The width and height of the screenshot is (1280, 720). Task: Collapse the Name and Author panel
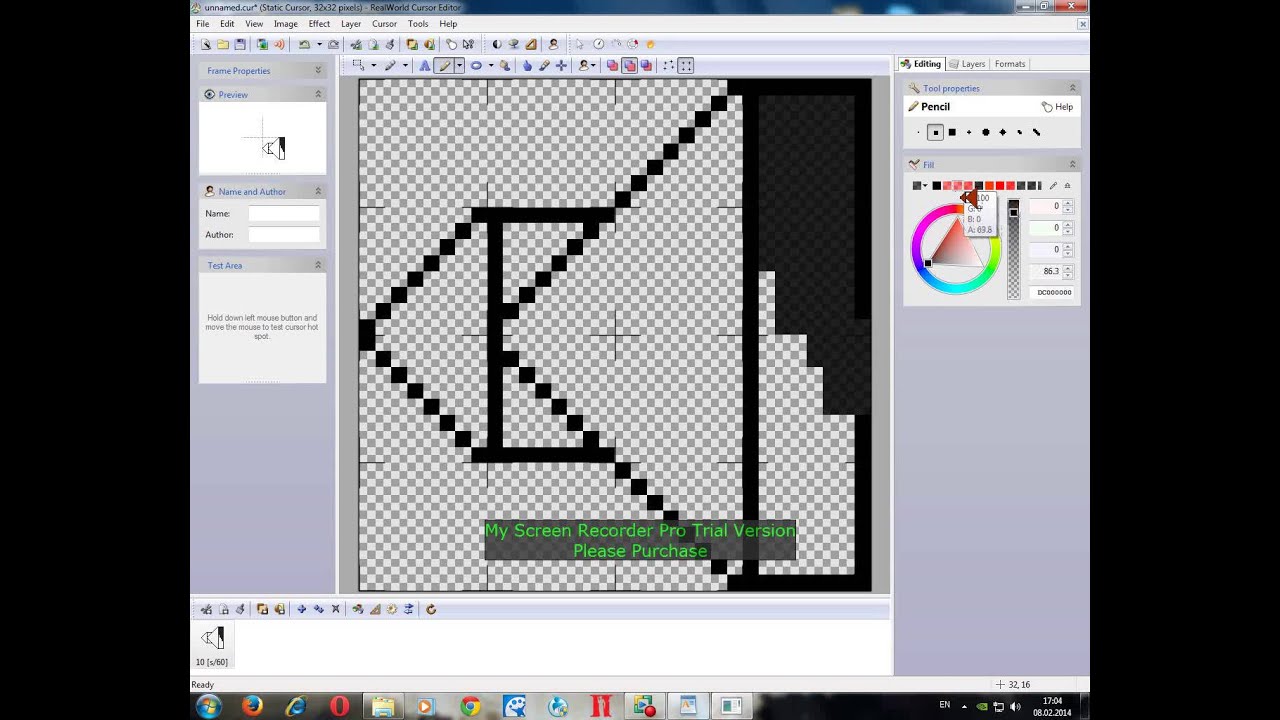click(318, 191)
